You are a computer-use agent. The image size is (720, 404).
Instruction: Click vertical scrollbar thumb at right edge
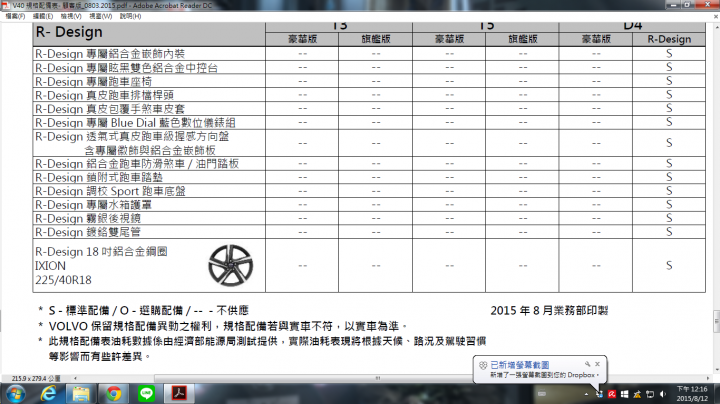(716, 321)
